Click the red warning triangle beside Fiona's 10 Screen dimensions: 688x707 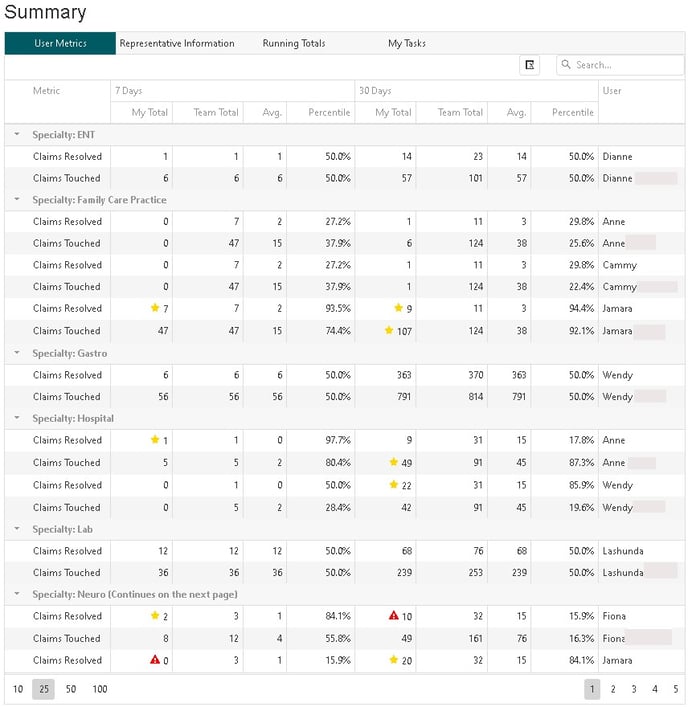point(395,616)
